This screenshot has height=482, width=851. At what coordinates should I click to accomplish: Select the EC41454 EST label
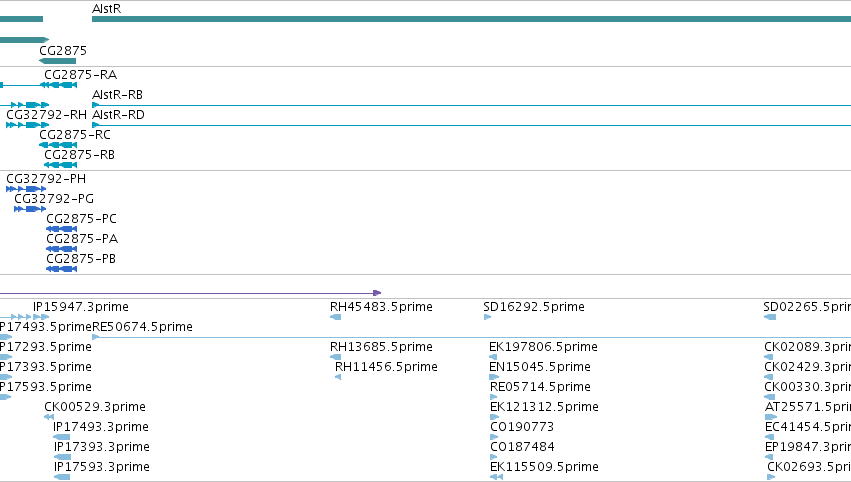808,428
